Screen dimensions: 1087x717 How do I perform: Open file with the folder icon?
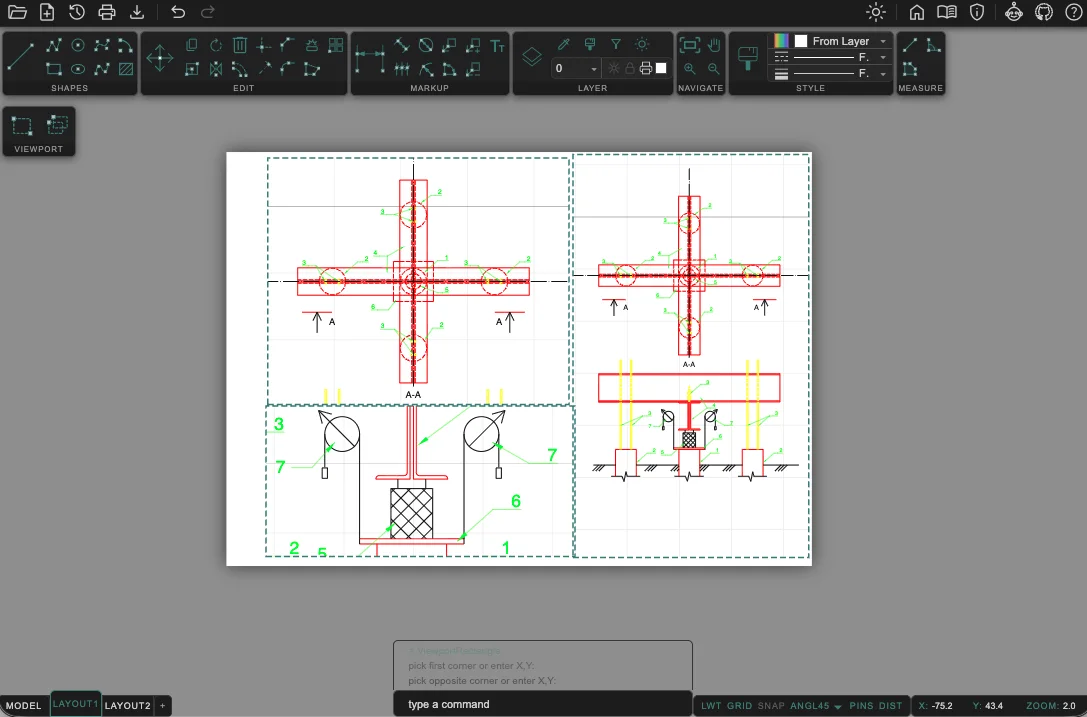pyautogui.click(x=17, y=12)
